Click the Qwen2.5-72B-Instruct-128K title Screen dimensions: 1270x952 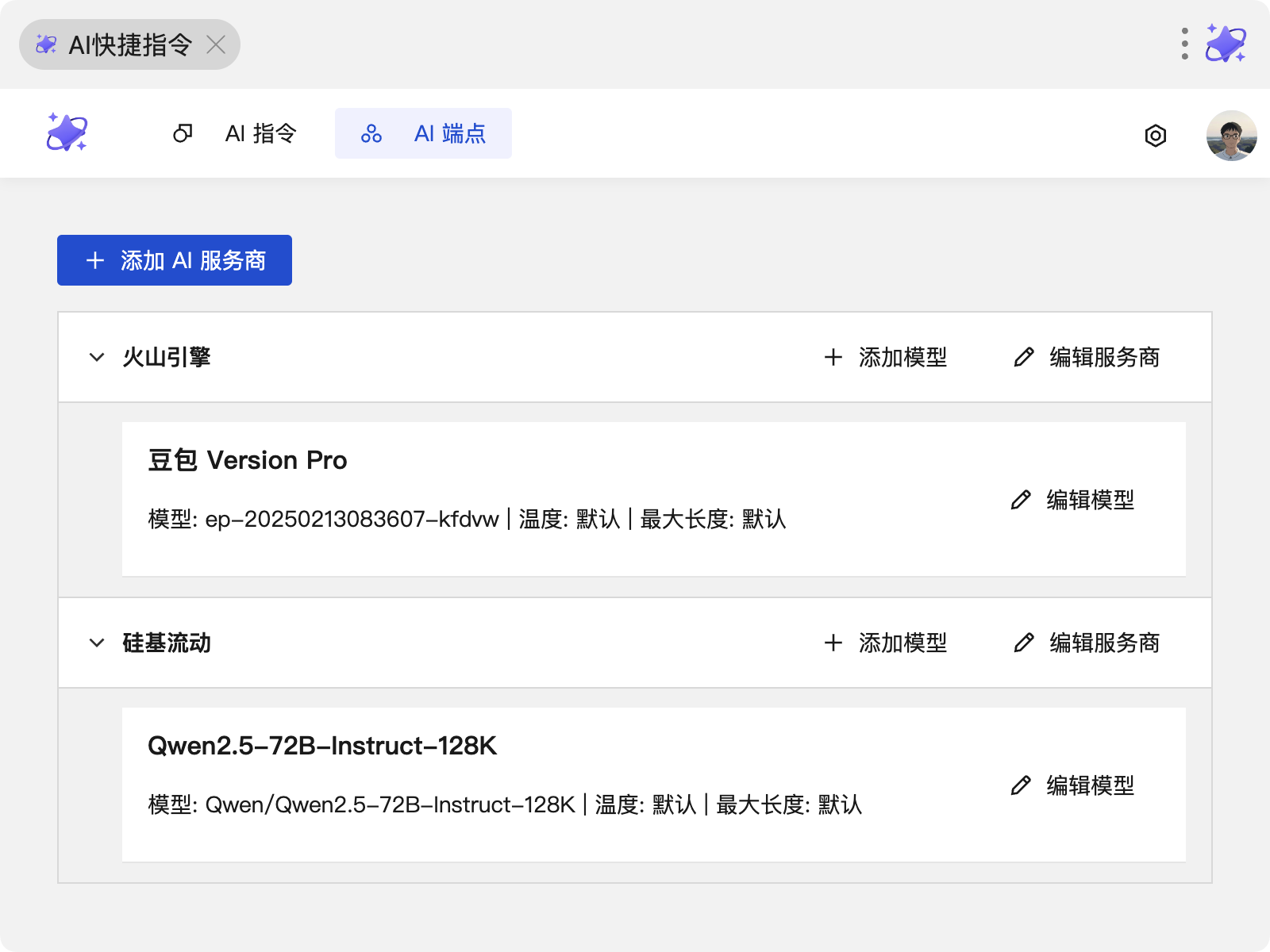(x=322, y=746)
